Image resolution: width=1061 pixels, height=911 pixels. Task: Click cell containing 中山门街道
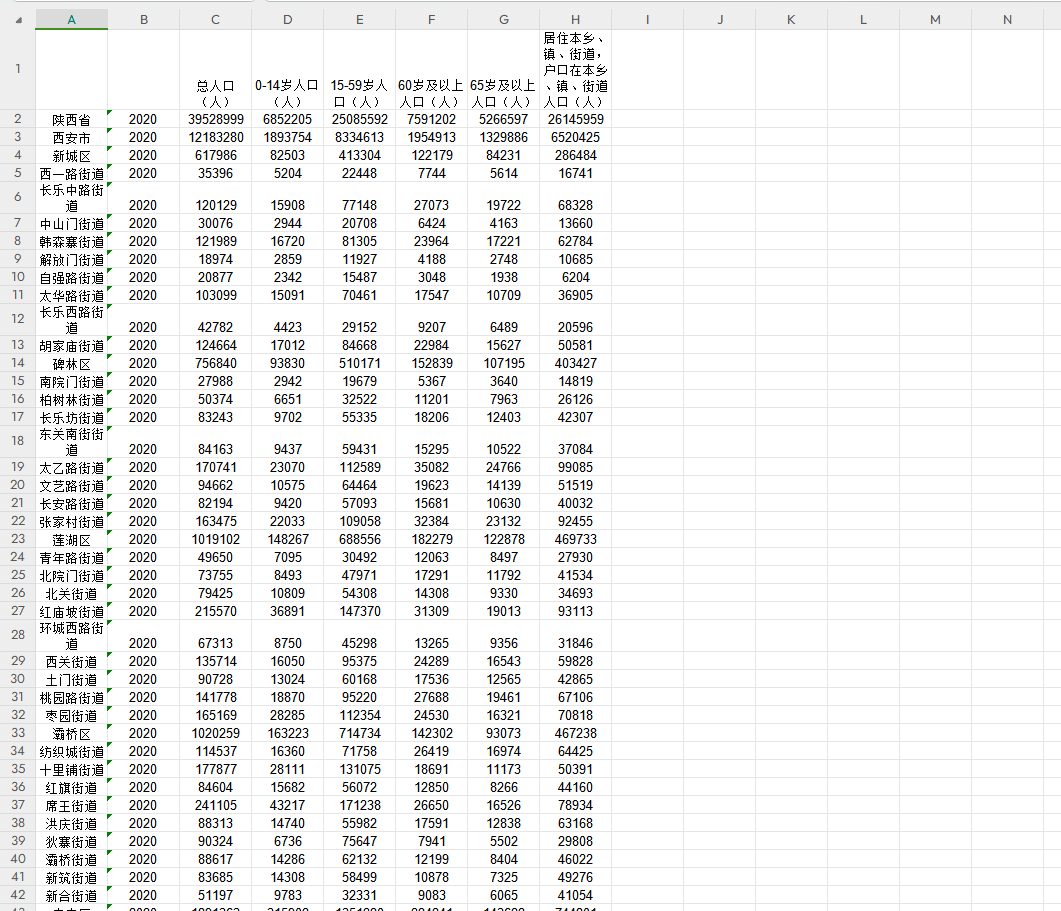point(72,223)
